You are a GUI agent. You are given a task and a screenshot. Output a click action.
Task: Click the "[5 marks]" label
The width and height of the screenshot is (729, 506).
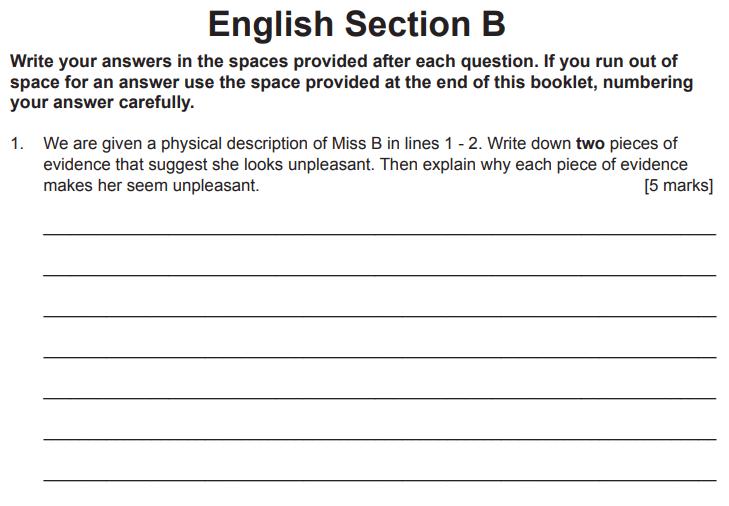point(678,186)
